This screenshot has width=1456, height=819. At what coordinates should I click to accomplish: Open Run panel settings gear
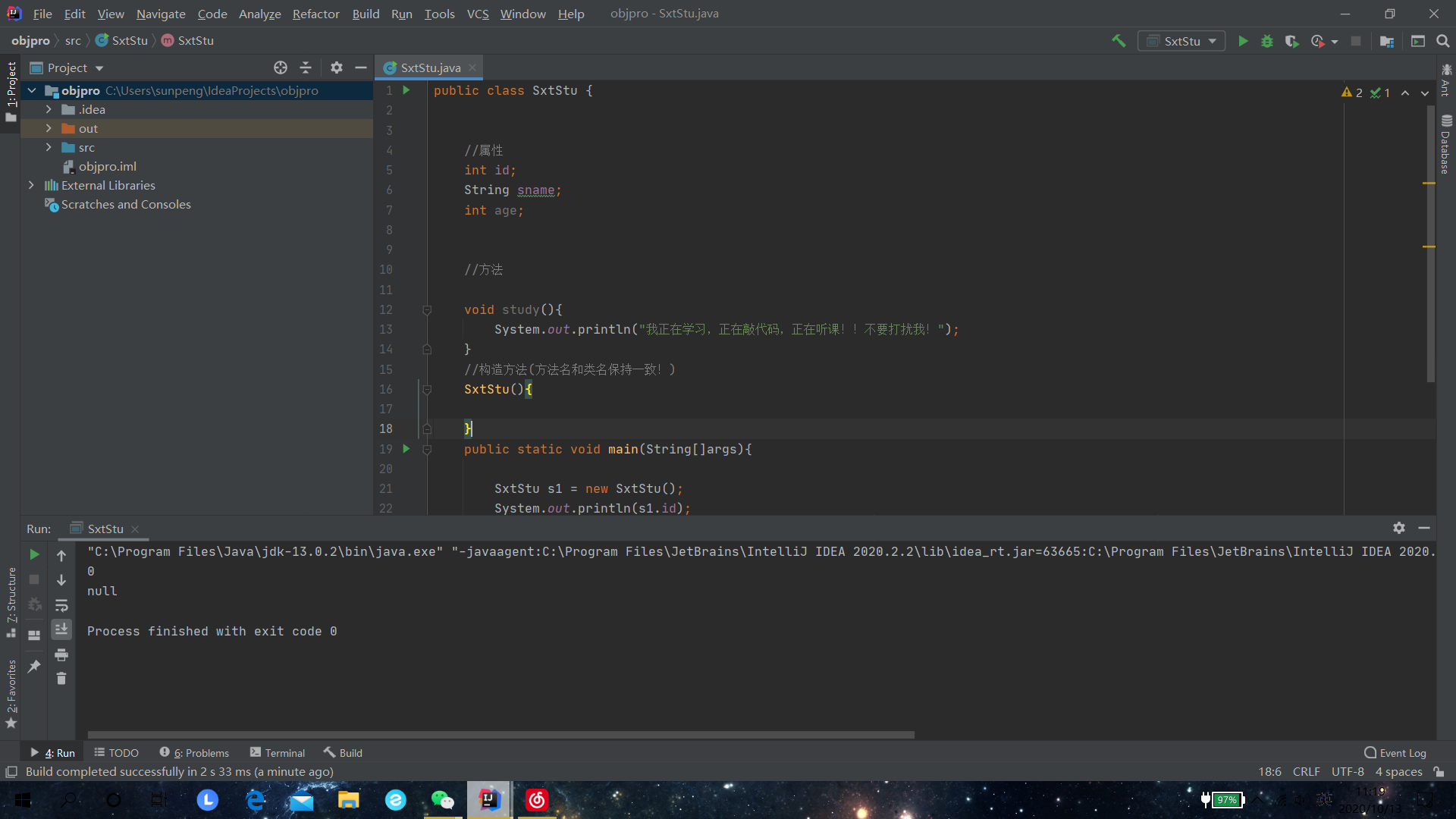[x=1399, y=528]
